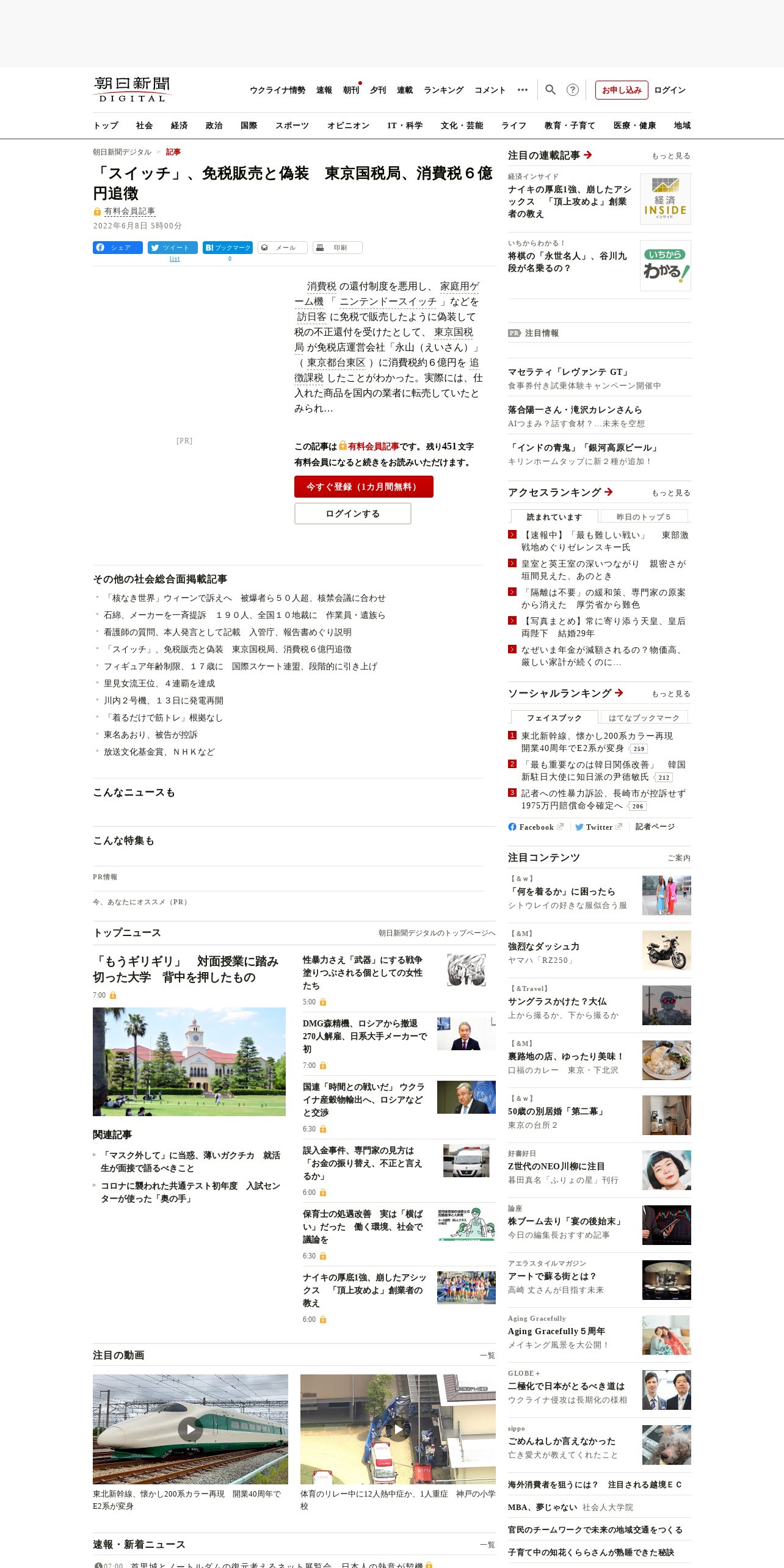The width and height of the screenshot is (784, 1568).
Task: Select the スポーツ category tab
Action: [292, 125]
